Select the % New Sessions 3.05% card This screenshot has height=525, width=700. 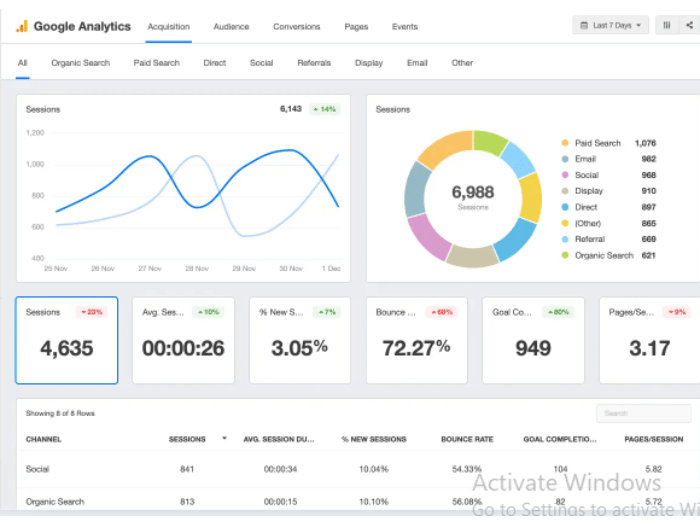coord(300,340)
